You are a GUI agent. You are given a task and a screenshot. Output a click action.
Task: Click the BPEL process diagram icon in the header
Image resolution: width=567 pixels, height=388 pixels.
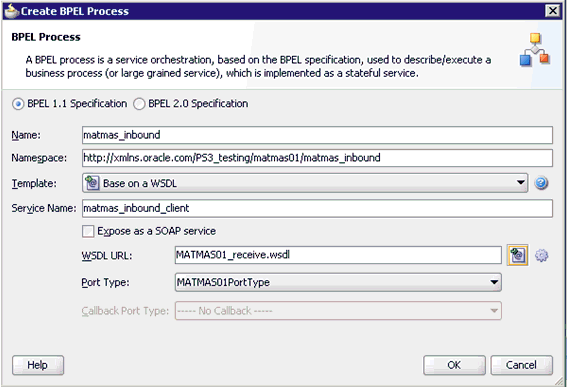tap(535, 50)
